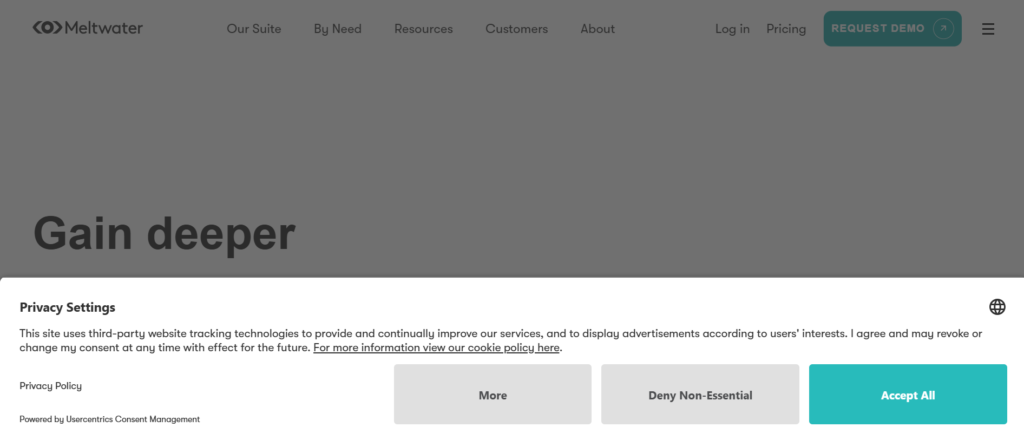Click the Meltwater logo icon
The width and height of the screenshot is (1024, 440).
pos(46,28)
